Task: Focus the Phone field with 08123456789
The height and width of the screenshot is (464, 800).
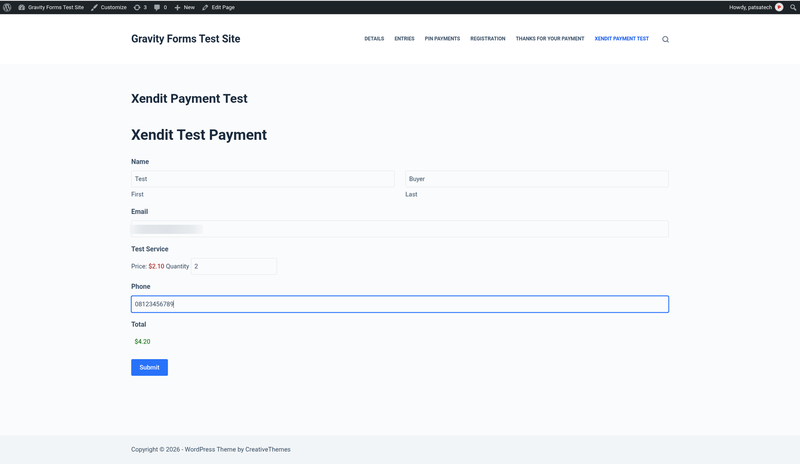Action: [x=400, y=304]
